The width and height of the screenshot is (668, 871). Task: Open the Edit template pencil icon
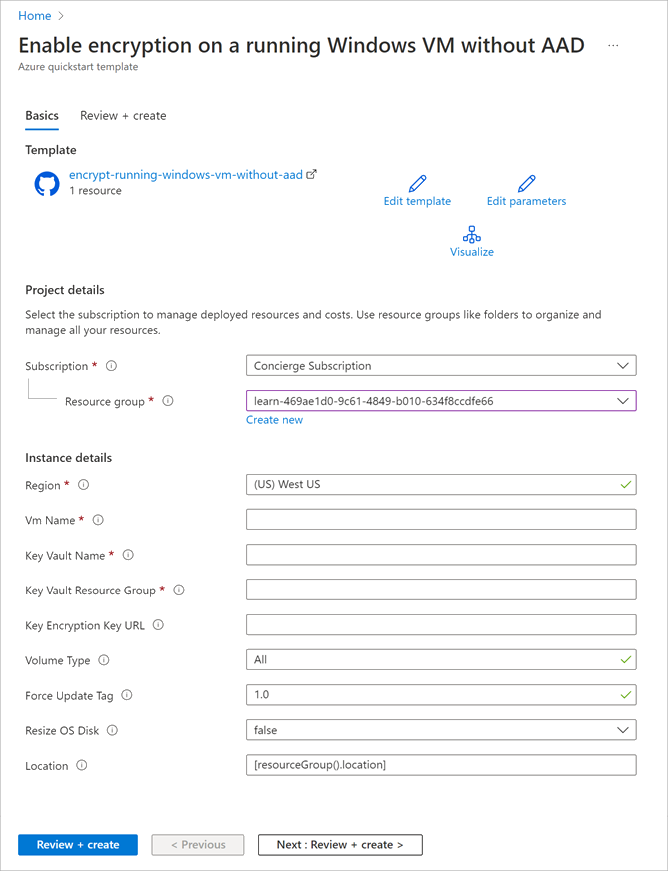point(417,183)
